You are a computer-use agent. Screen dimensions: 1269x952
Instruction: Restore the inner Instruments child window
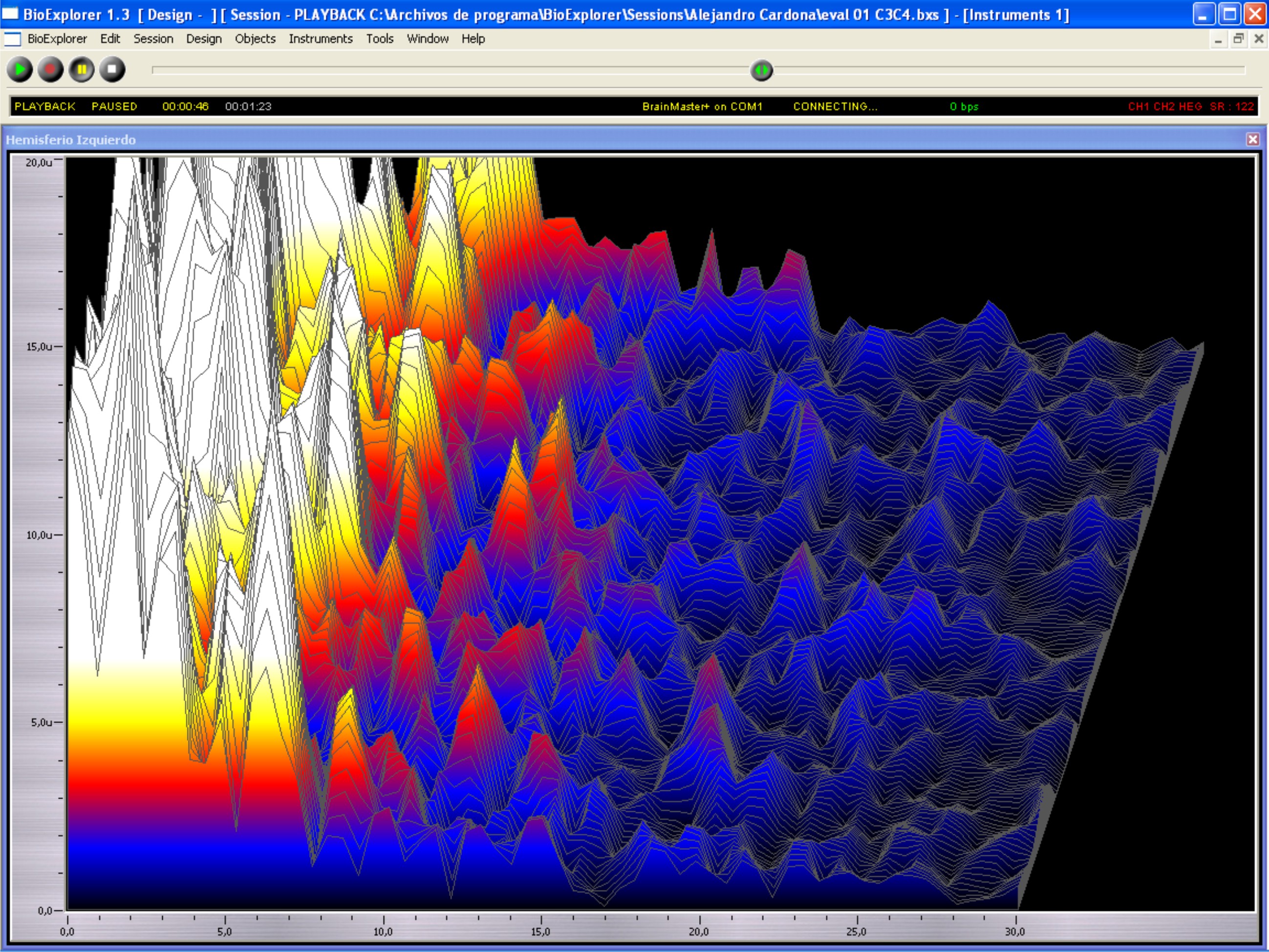[1238, 39]
